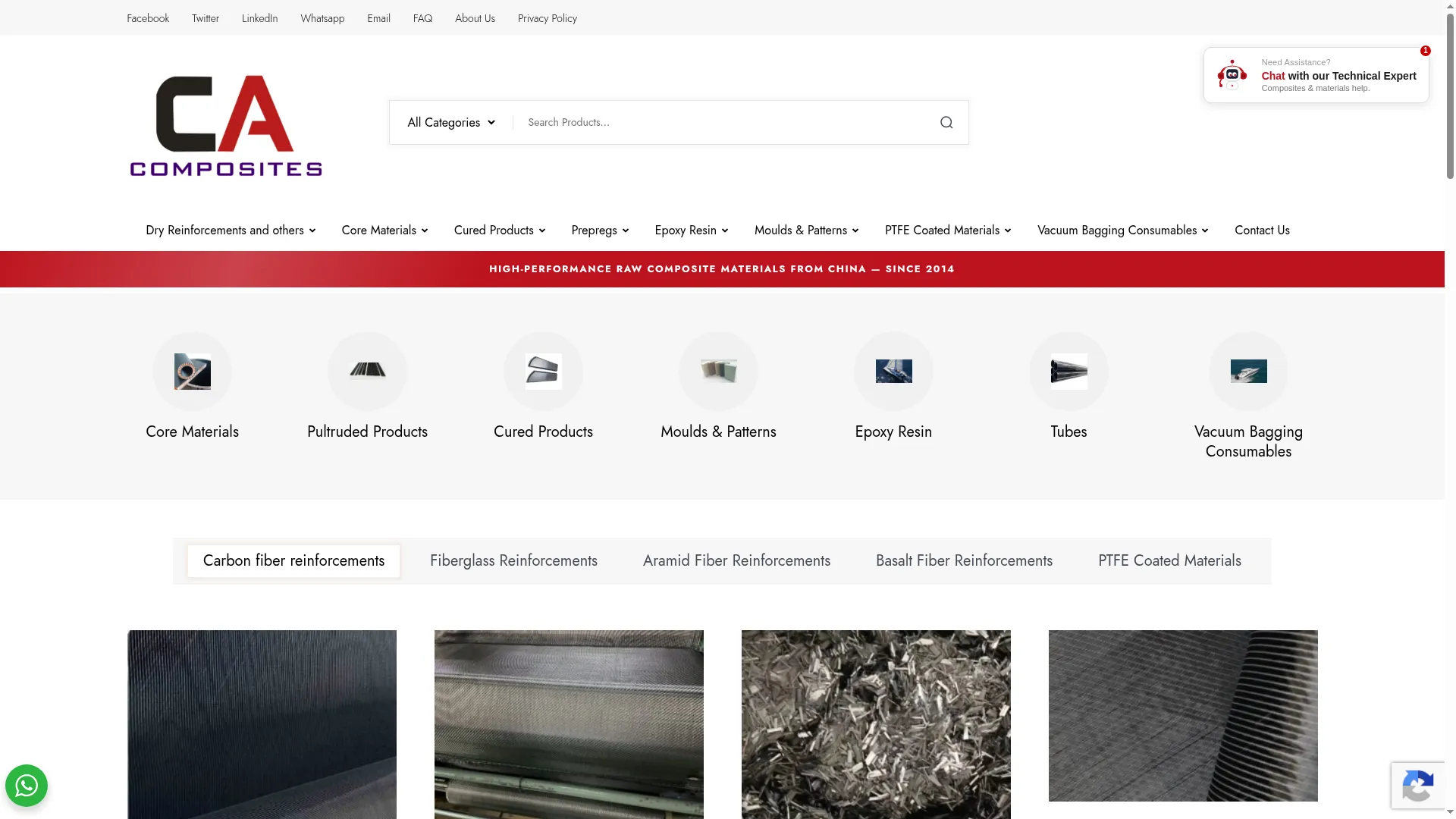Open the Facebook link
The height and width of the screenshot is (819, 1456).
point(148,18)
